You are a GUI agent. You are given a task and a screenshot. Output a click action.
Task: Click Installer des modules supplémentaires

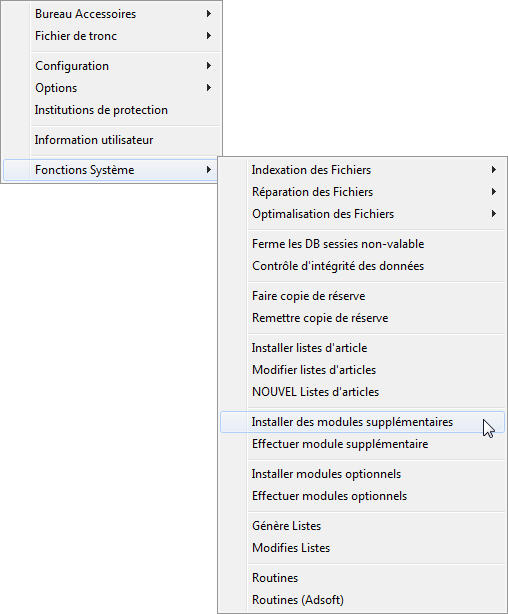pyautogui.click(x=362, y=422)
